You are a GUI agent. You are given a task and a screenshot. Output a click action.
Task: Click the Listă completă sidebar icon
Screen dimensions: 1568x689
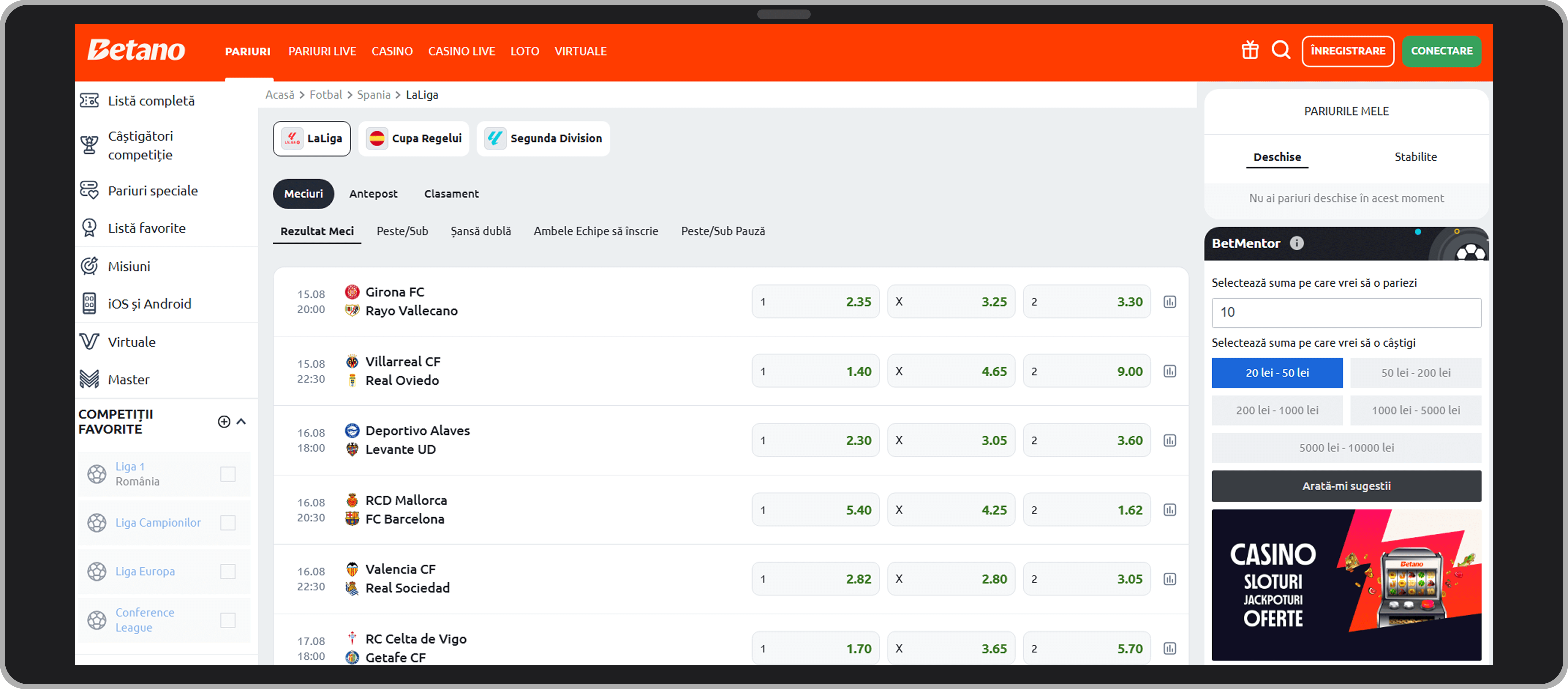click(89, 100)
